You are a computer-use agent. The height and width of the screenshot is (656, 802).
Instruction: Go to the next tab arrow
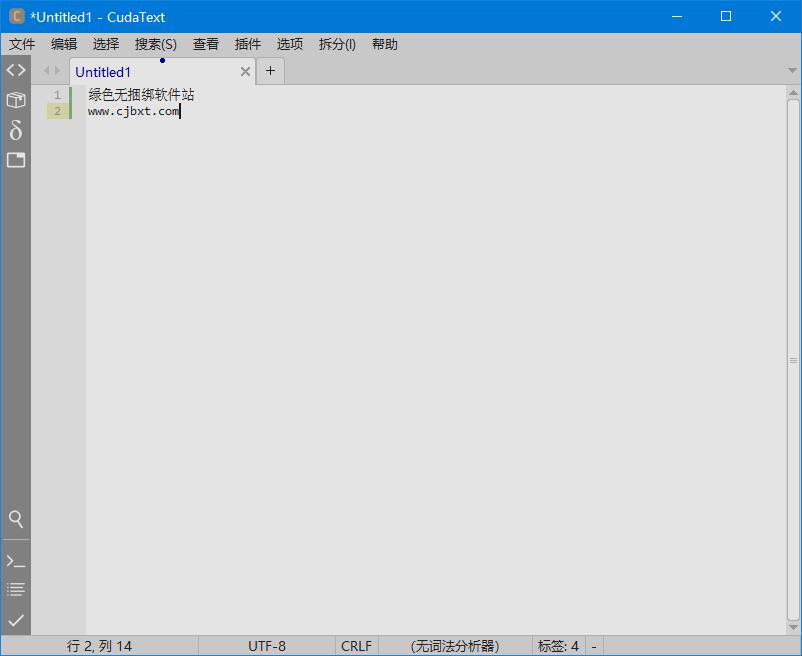point(57,71)
